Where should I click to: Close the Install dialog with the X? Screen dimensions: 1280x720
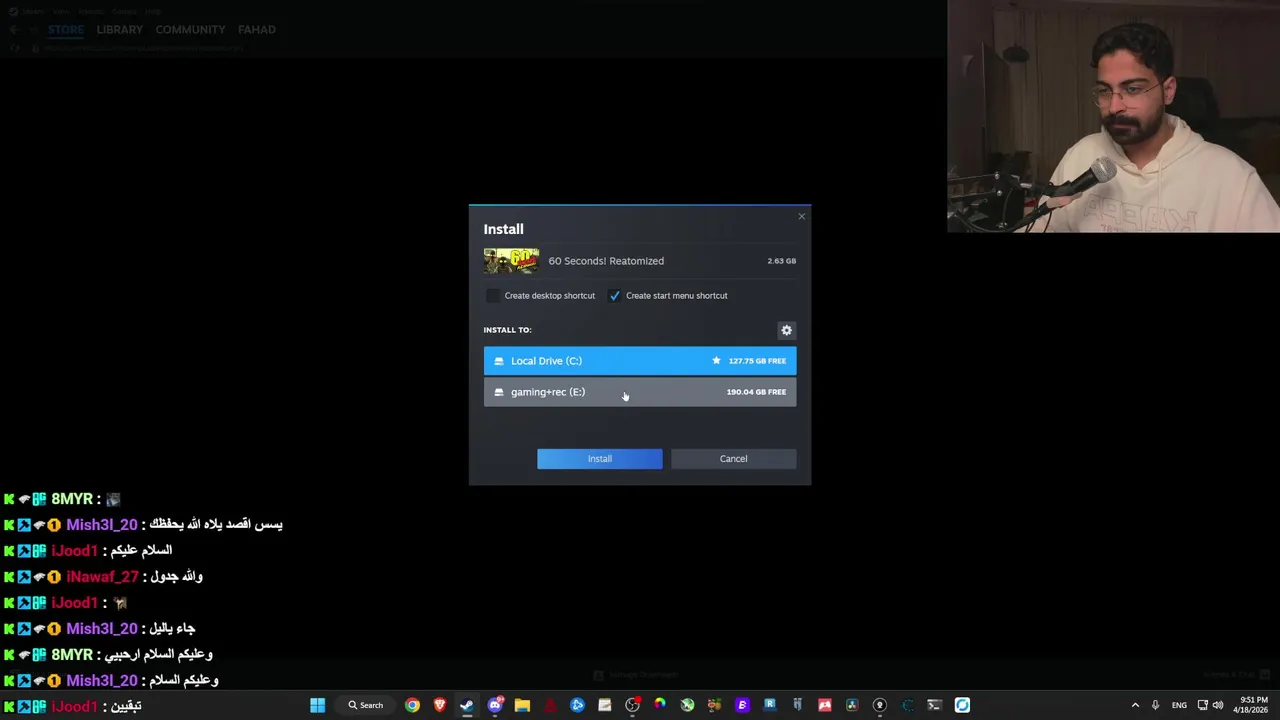coord(801,216)
